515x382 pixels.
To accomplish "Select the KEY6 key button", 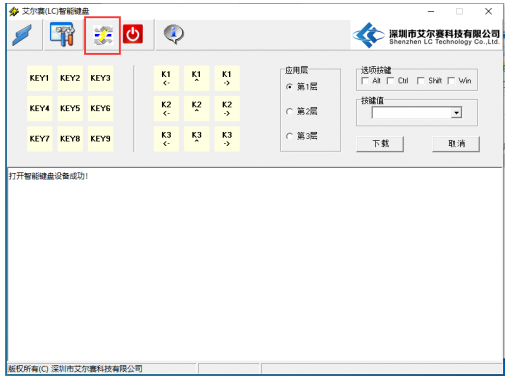I will pos(100,108).
